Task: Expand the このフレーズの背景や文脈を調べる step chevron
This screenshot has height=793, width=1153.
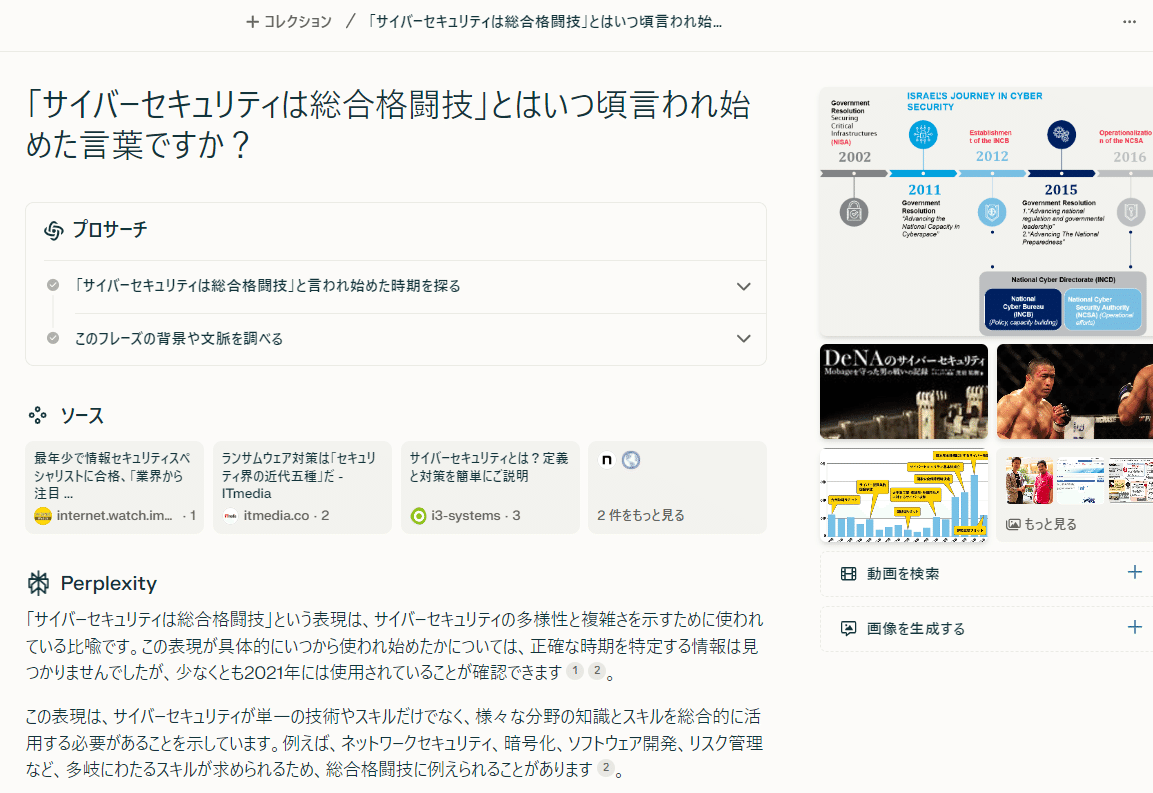Action: click(x=743, y=338)
